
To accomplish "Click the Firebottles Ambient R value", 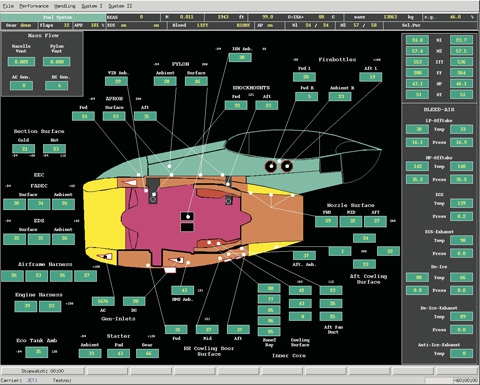I will point(340,97).
